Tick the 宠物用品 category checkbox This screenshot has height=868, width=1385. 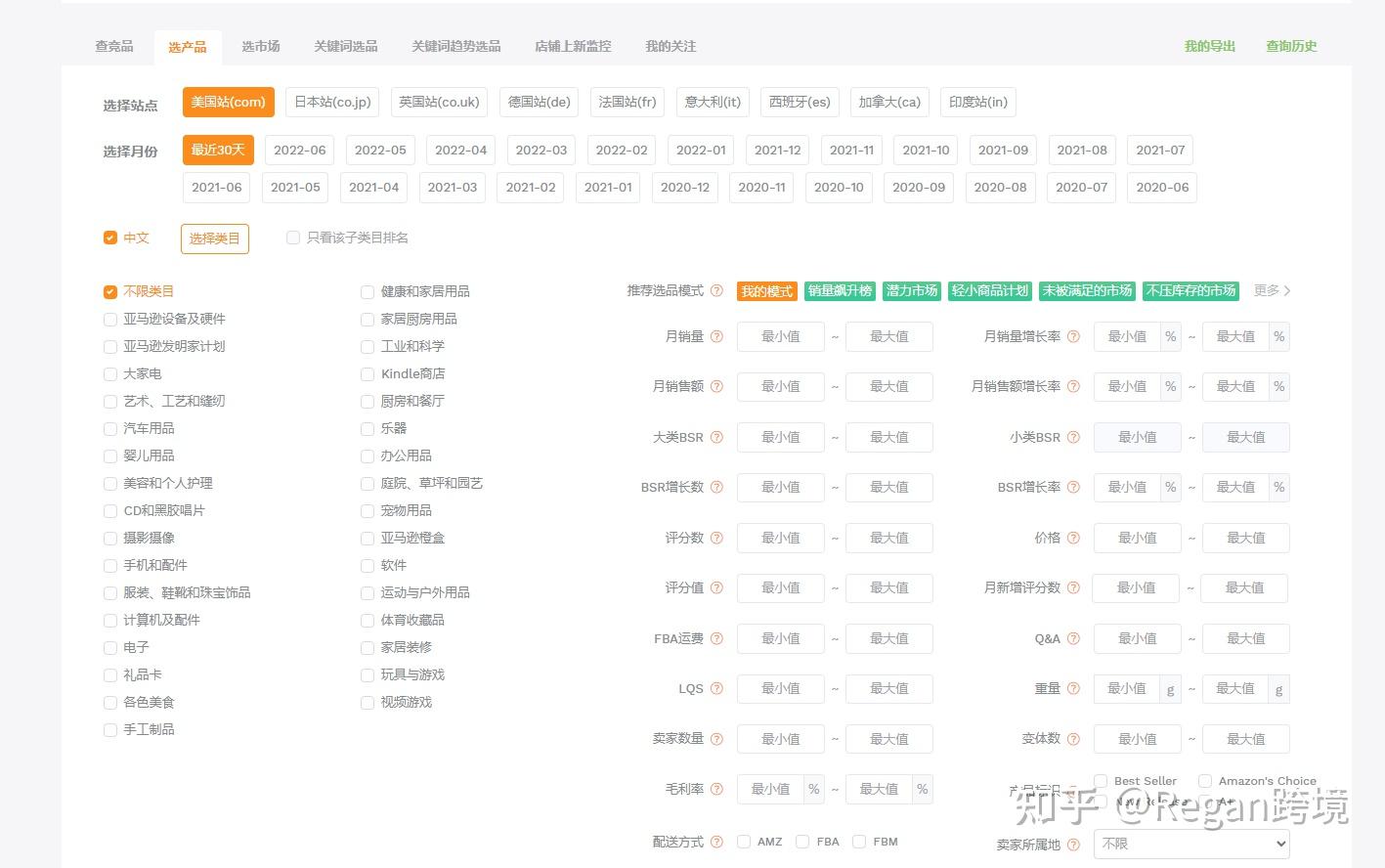click(x=368, y=510)
